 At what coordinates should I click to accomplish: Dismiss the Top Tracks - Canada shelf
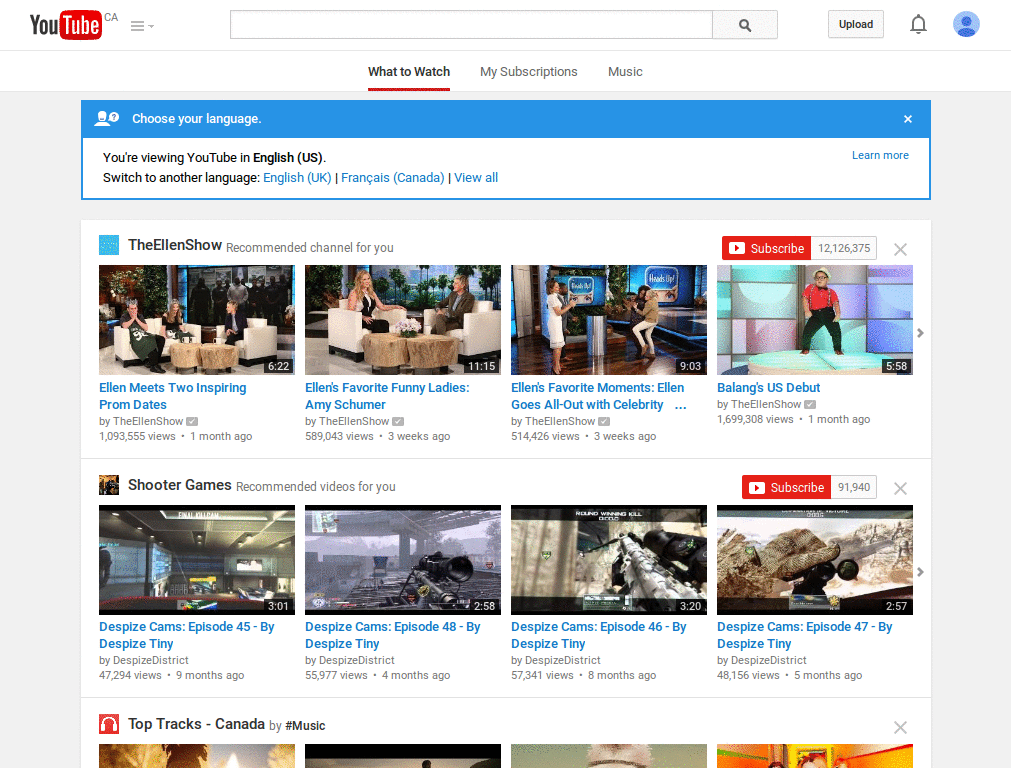point(900,728)
